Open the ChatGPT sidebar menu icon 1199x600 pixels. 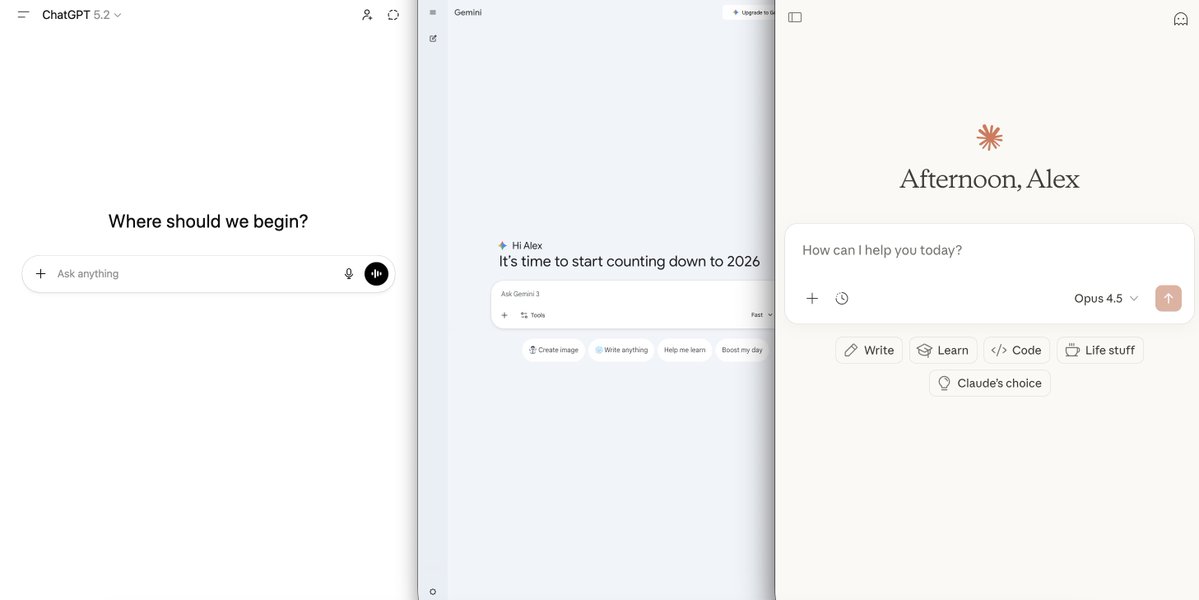(23, 15)
